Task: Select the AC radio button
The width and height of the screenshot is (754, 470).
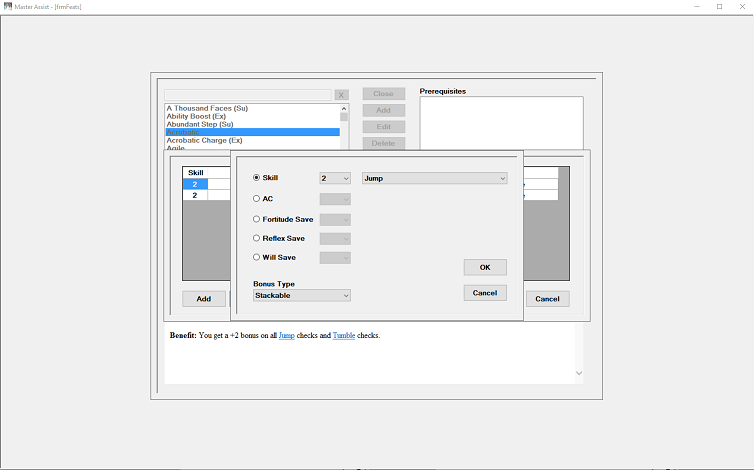Action: coord(256,198)
